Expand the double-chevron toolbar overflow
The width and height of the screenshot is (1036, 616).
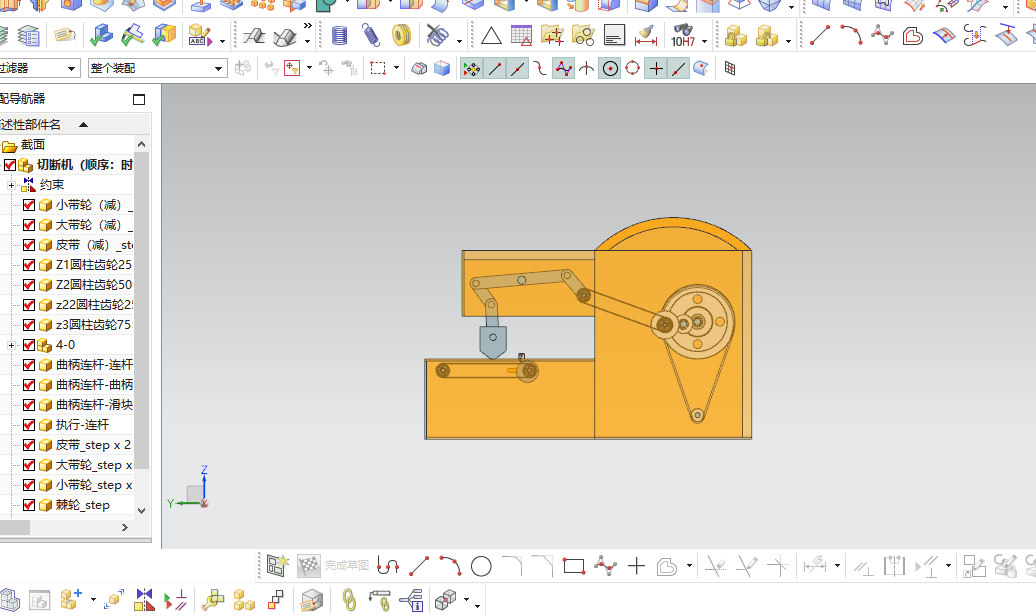pos(307,25)
